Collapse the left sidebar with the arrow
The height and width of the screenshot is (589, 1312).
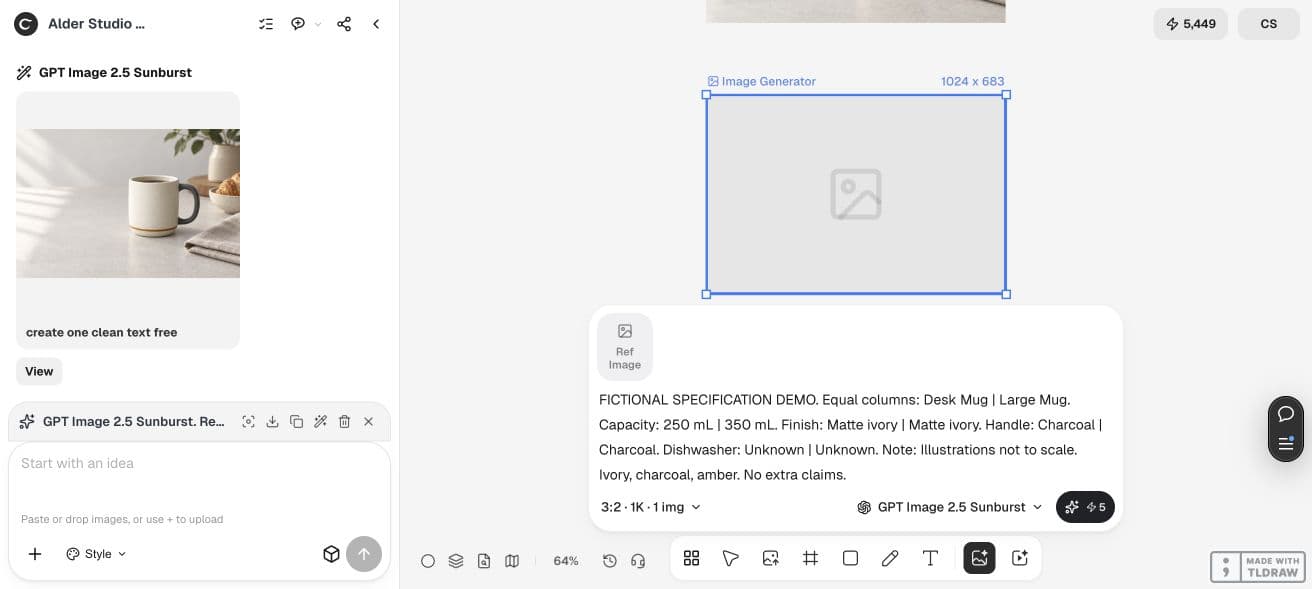(x=376, y=24)
